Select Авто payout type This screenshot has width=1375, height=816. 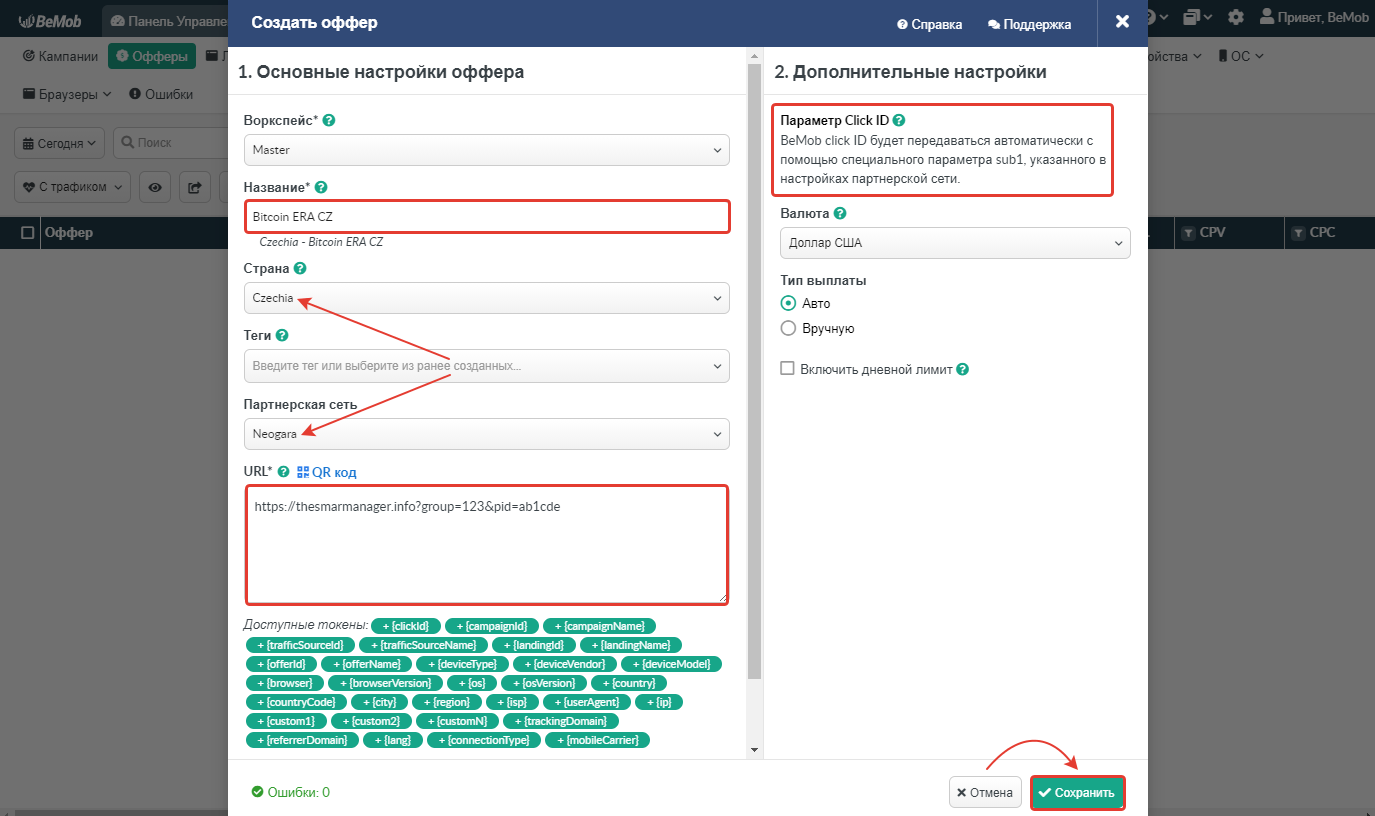(x=788, y=303)
